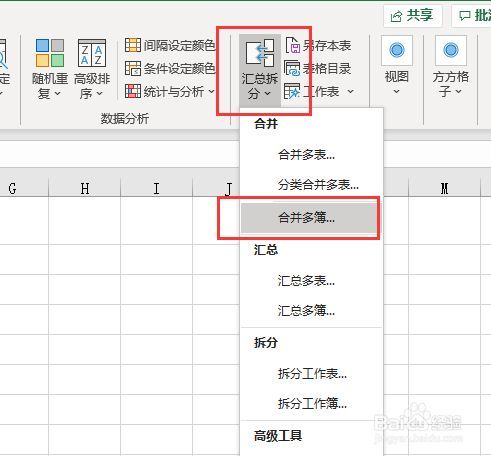Select 汇总多表... menu item
Viewport: 491px width, 456px height.
tap(312, 281)
